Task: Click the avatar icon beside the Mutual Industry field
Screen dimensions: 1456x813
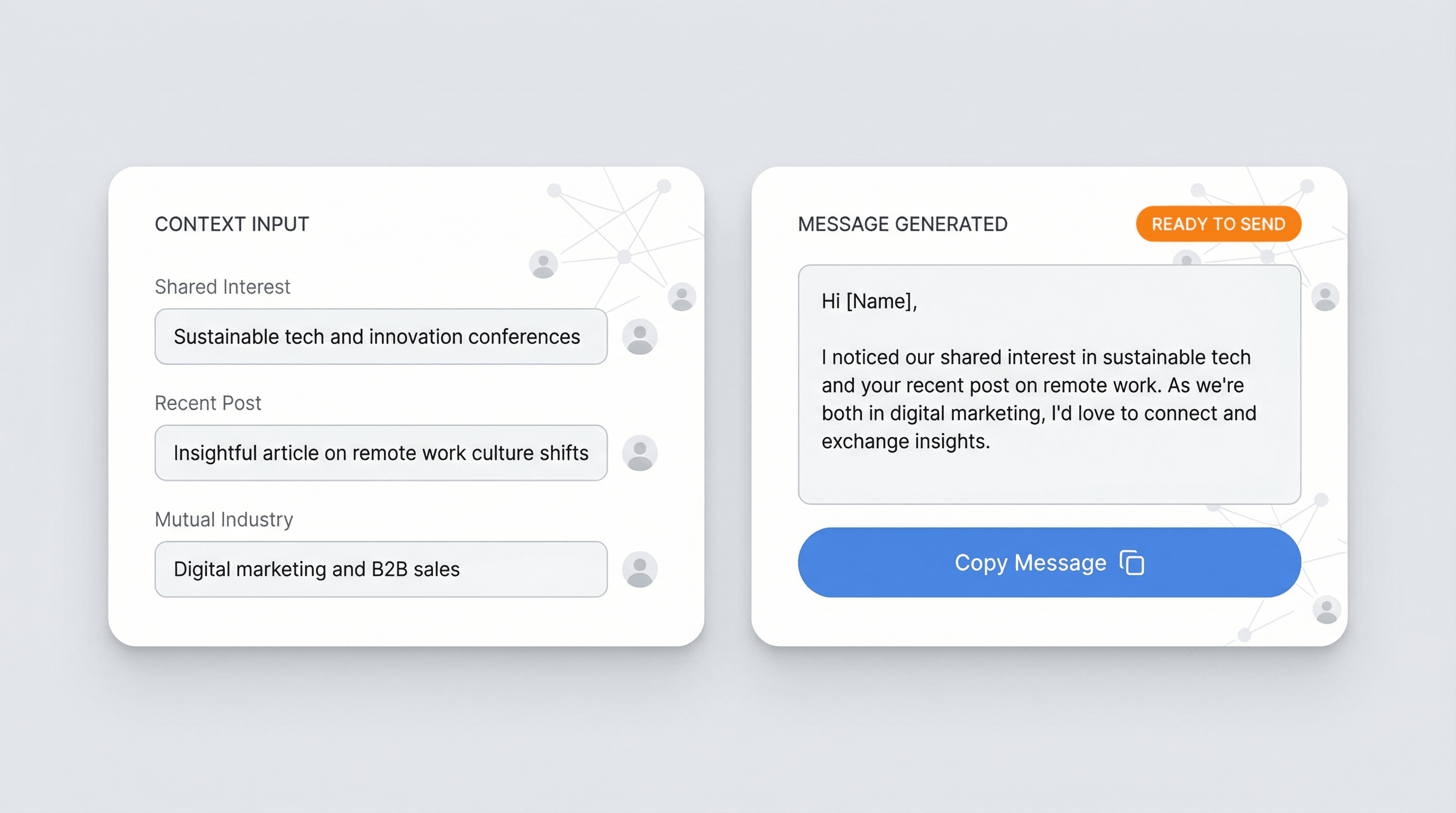Action: 639,570
